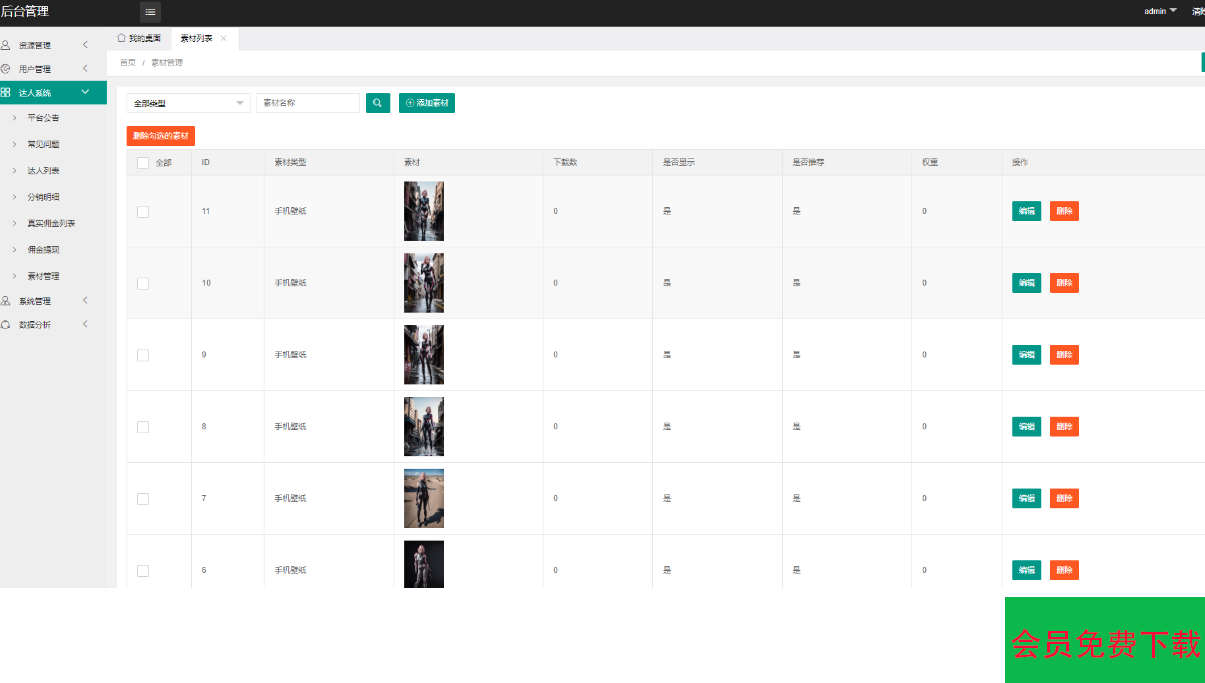Open the admin user dropdown
This screenshot has height=683, width=1205.
(1160, 11)
